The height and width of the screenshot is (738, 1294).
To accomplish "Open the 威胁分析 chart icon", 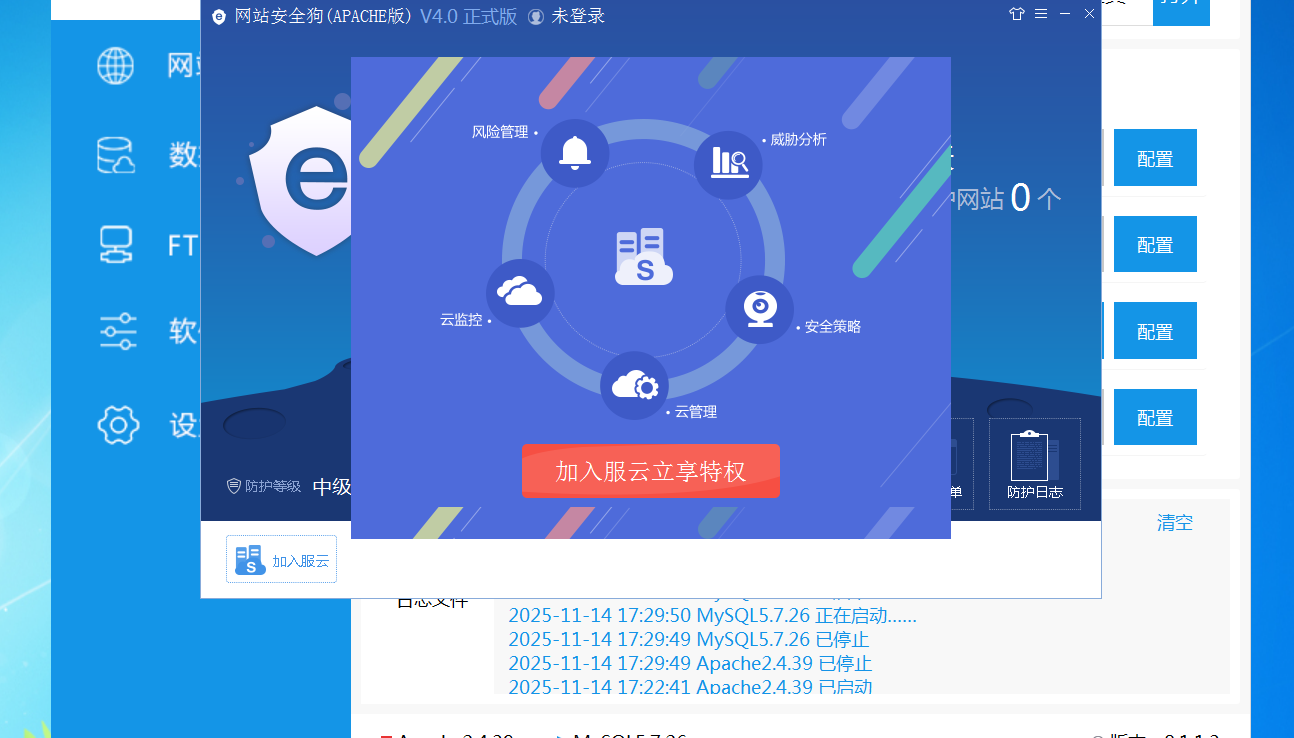I will (729, 164).
